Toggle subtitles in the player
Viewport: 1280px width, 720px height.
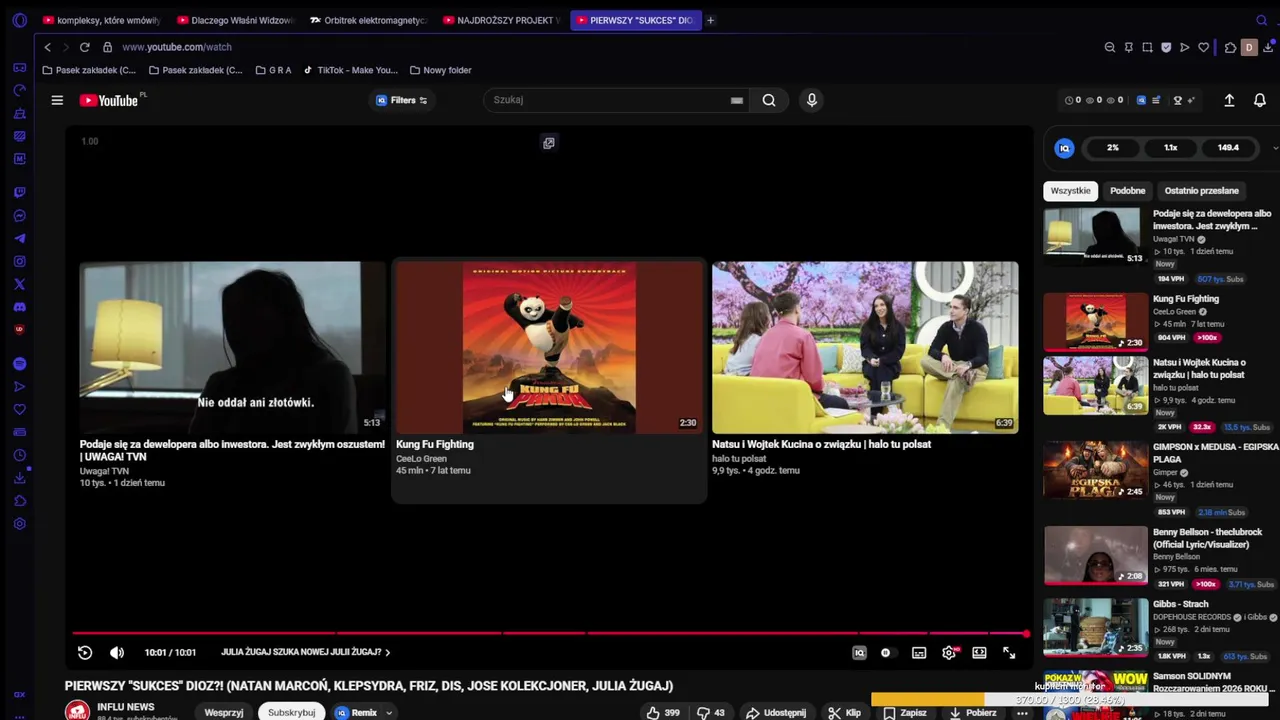pyautogui.click(x=919, y=653)
